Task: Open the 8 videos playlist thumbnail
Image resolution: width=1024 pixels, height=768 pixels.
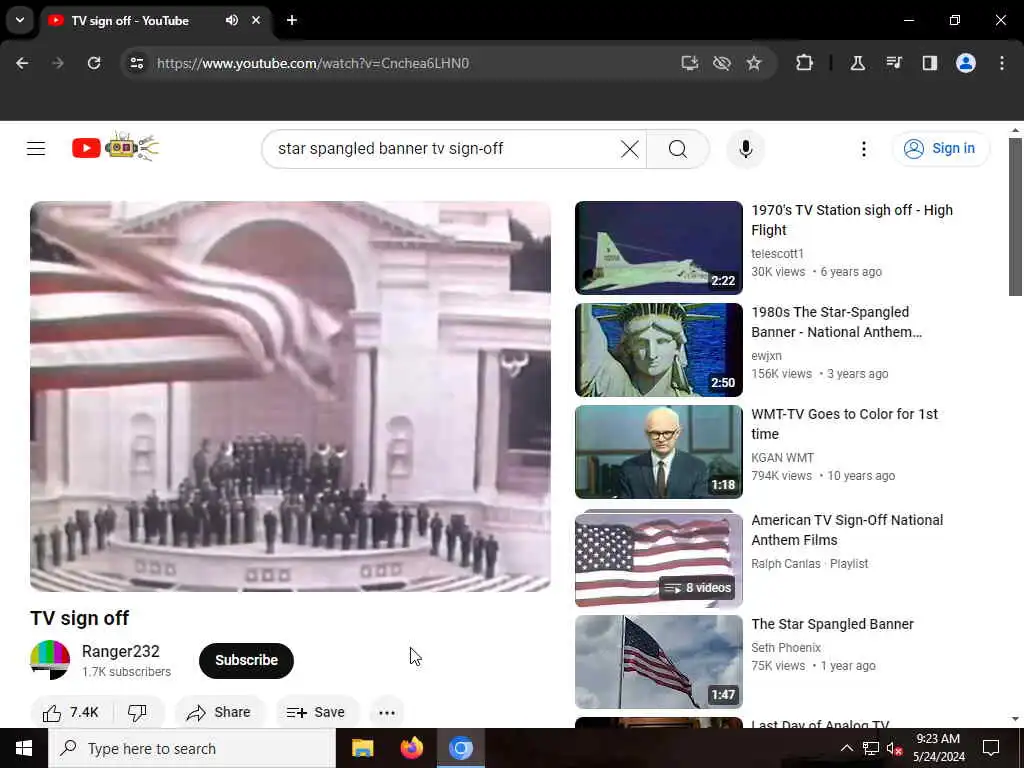Action: [658, 558]
